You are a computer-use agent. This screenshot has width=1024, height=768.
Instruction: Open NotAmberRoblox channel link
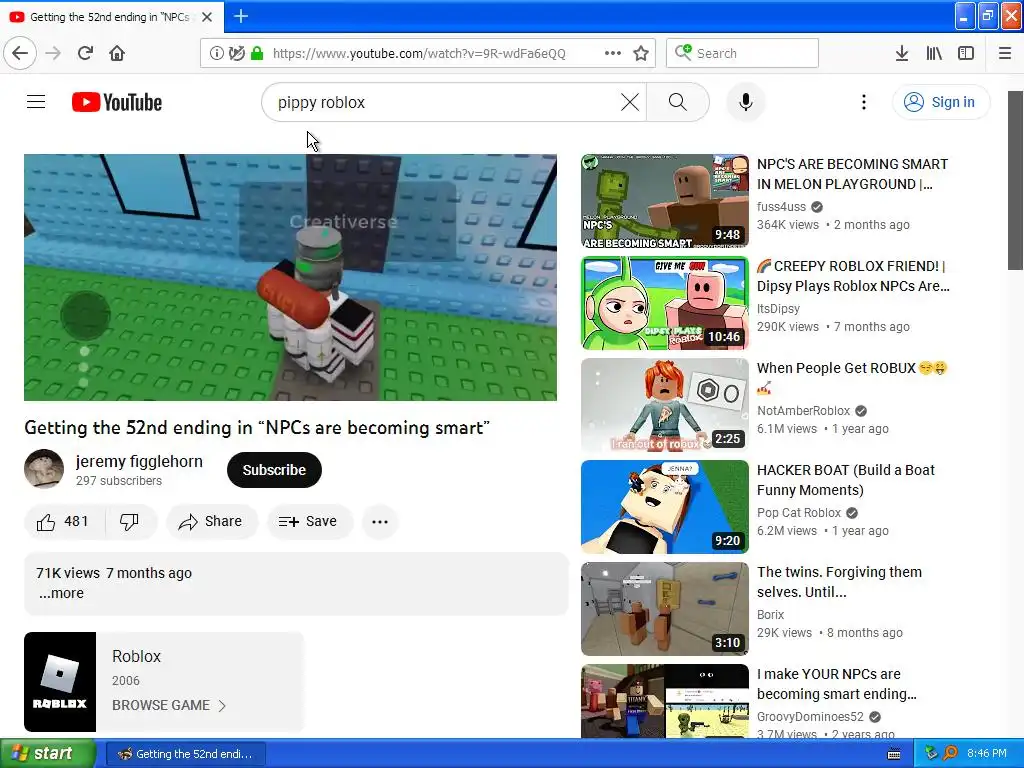[x=803, y=410]
